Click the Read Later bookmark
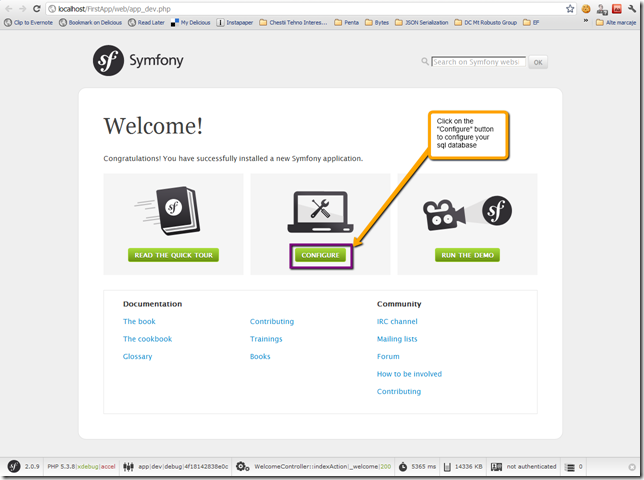Viewport: 644px width, 480px height. pyautogui.click(x=146, y=23)
